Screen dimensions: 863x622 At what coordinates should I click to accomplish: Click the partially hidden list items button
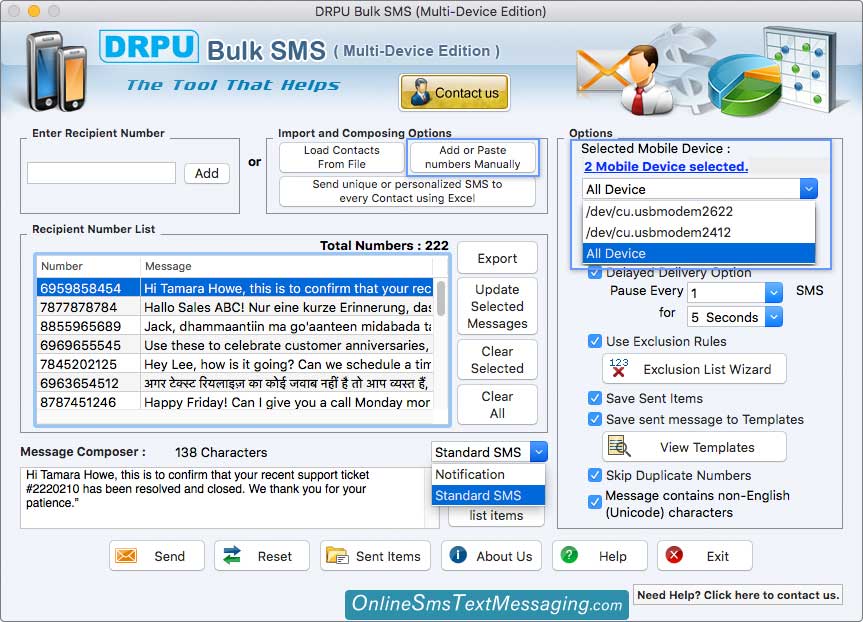point(496,516)
